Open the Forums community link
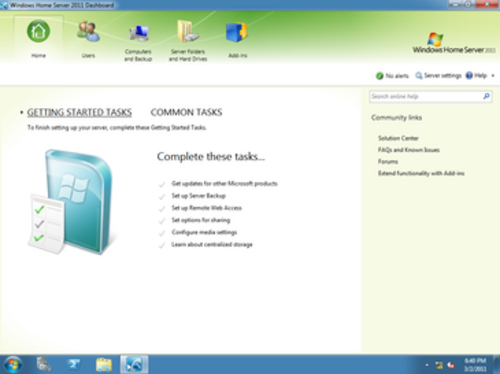Viewport: 500px width, 374px height. coord(388,162)
